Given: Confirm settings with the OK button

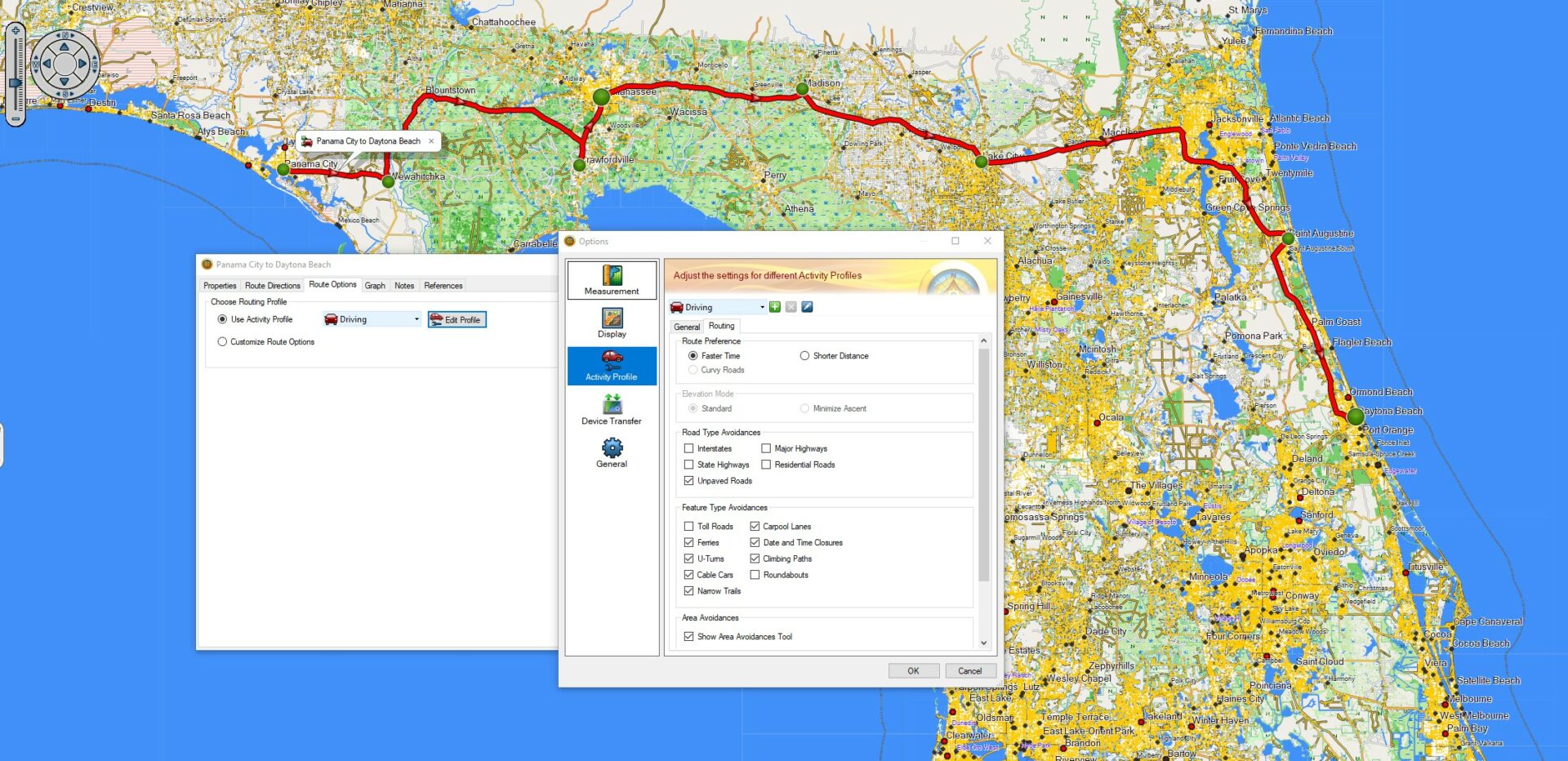Looking at the screenshot, I should (913, 670).
